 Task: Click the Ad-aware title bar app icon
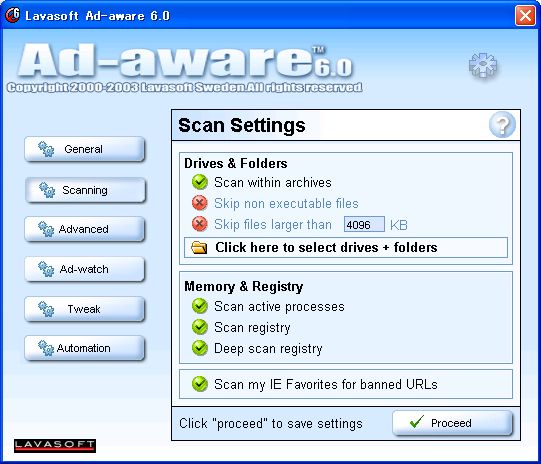(13, 15)
